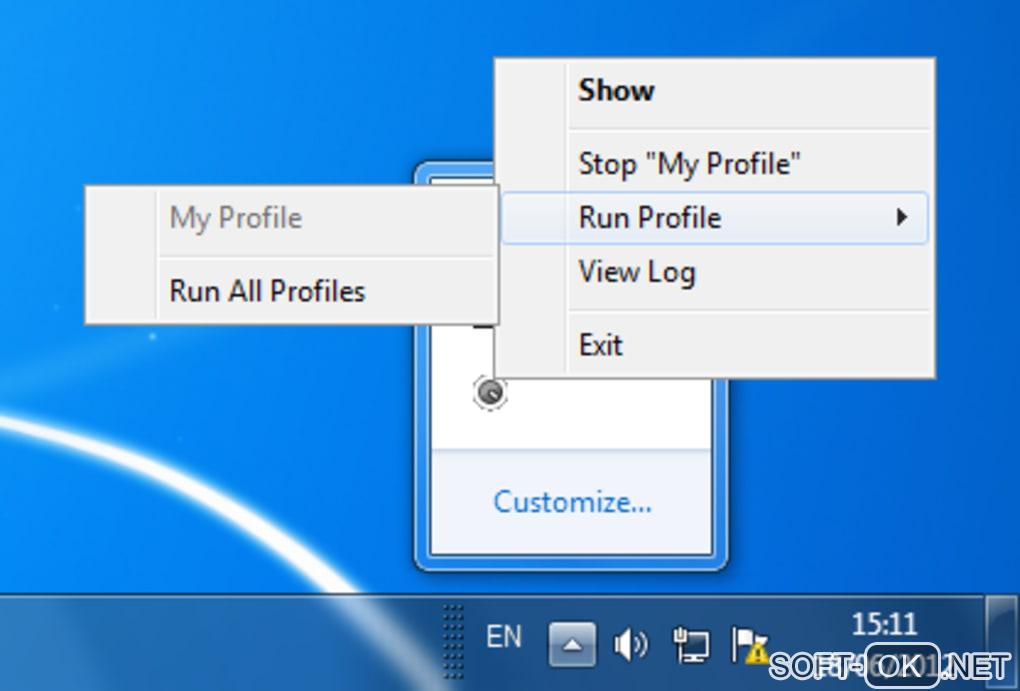Image resolution: width=1020 pixels, height=691 pixels.
Task: Open the Run Profile submenu
Action: point(714,217)
